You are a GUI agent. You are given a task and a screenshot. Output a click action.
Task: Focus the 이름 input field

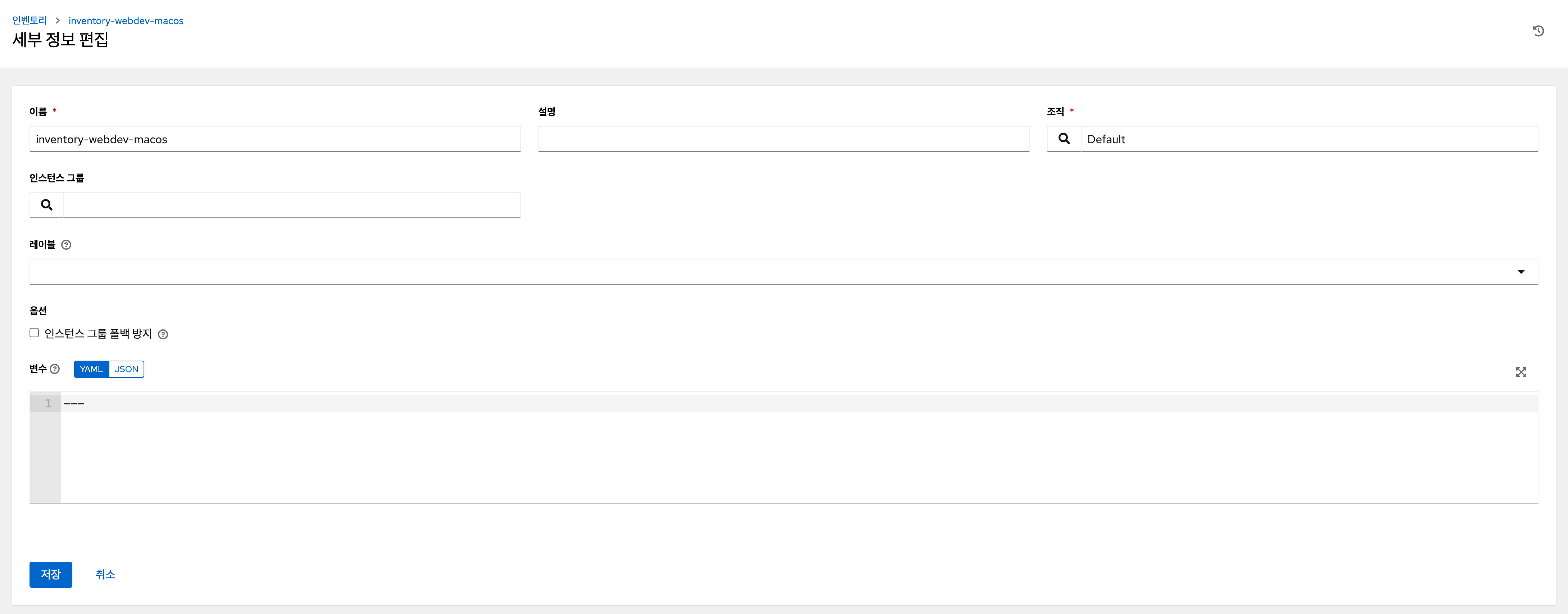275,139
